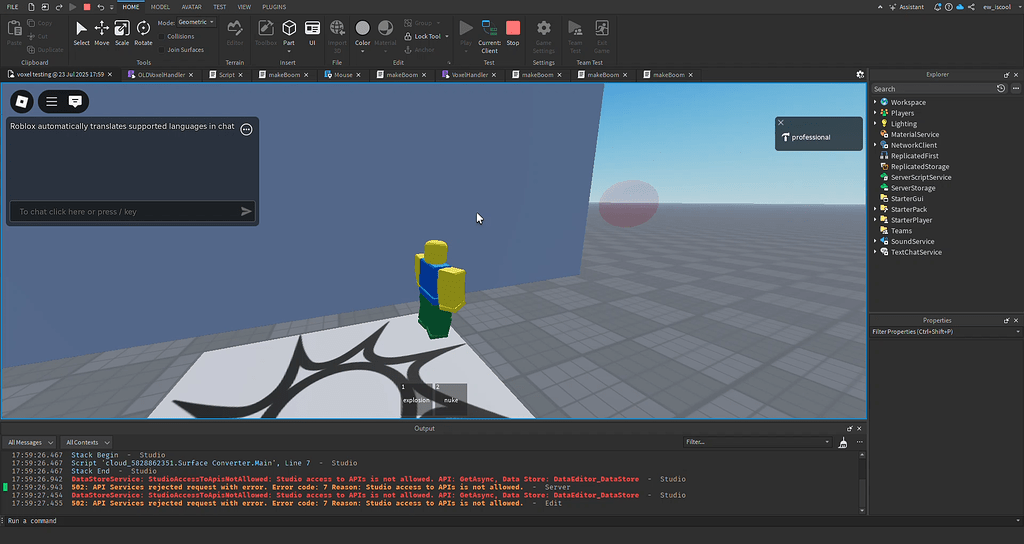Switch to the AVATAR ribbon tab
Screen dimensions: 1024x544
pos(191,7)
